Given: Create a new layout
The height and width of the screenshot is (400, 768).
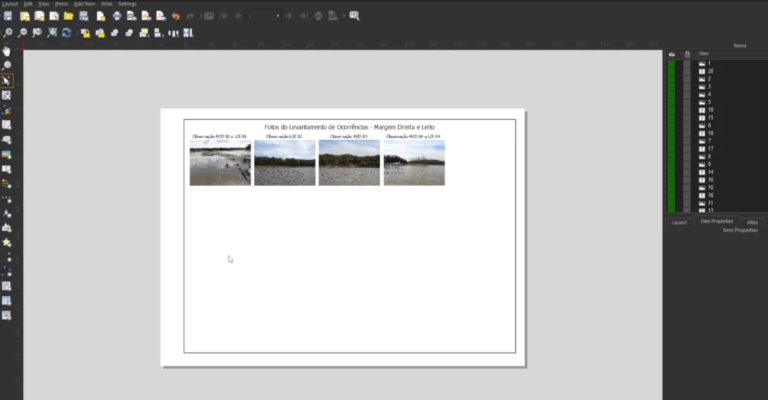Looking at the screenshot, I should (24, 16).
